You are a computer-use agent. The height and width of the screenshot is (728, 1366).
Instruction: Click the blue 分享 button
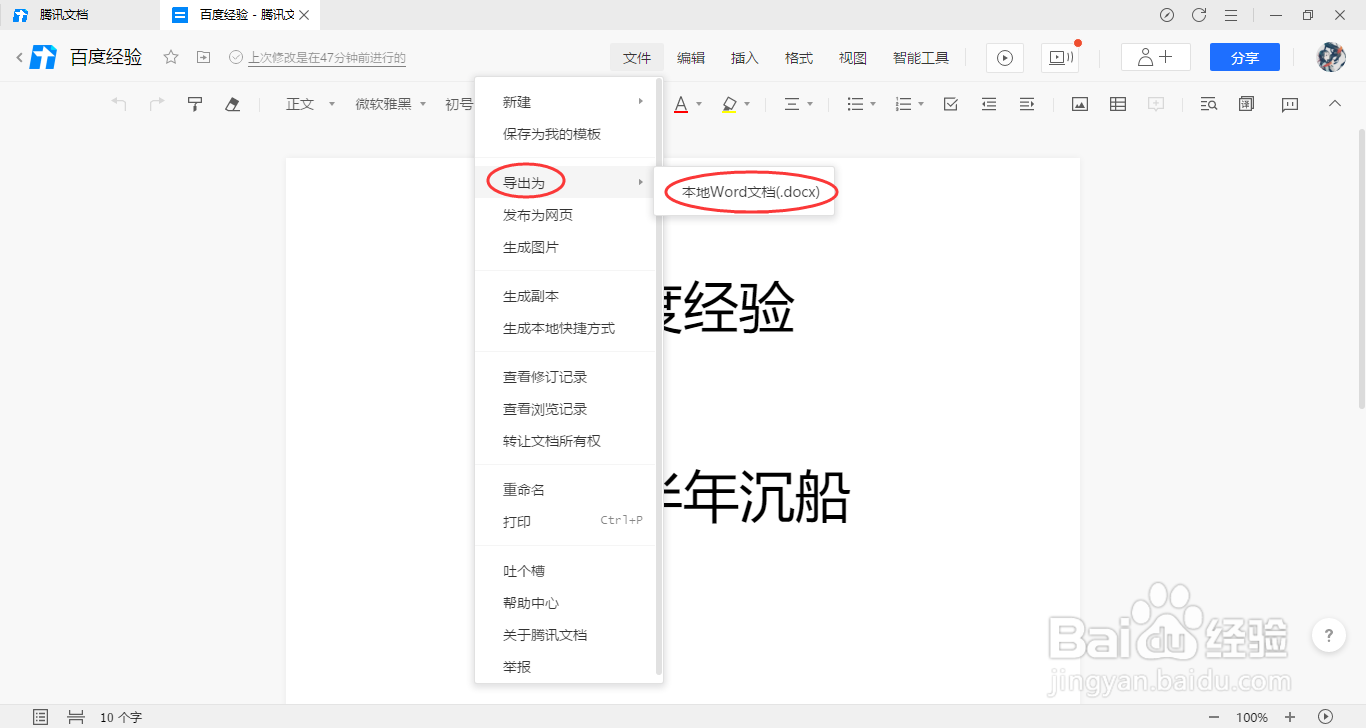click(1245, 58)
